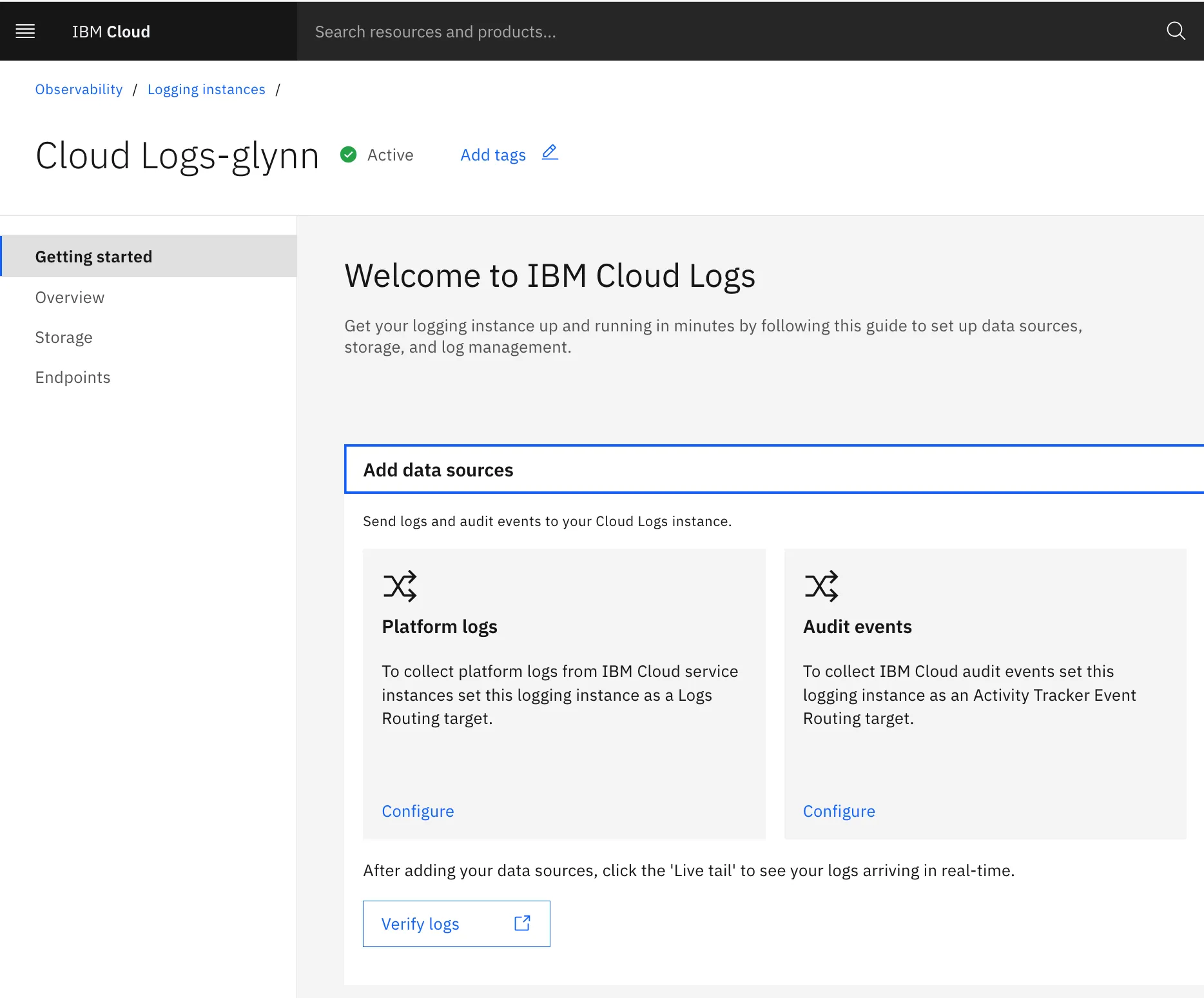Image resolution: width=1204 pixels, height=998 pixels.
Task: Click the Add tags link
Action: point(493,155)
